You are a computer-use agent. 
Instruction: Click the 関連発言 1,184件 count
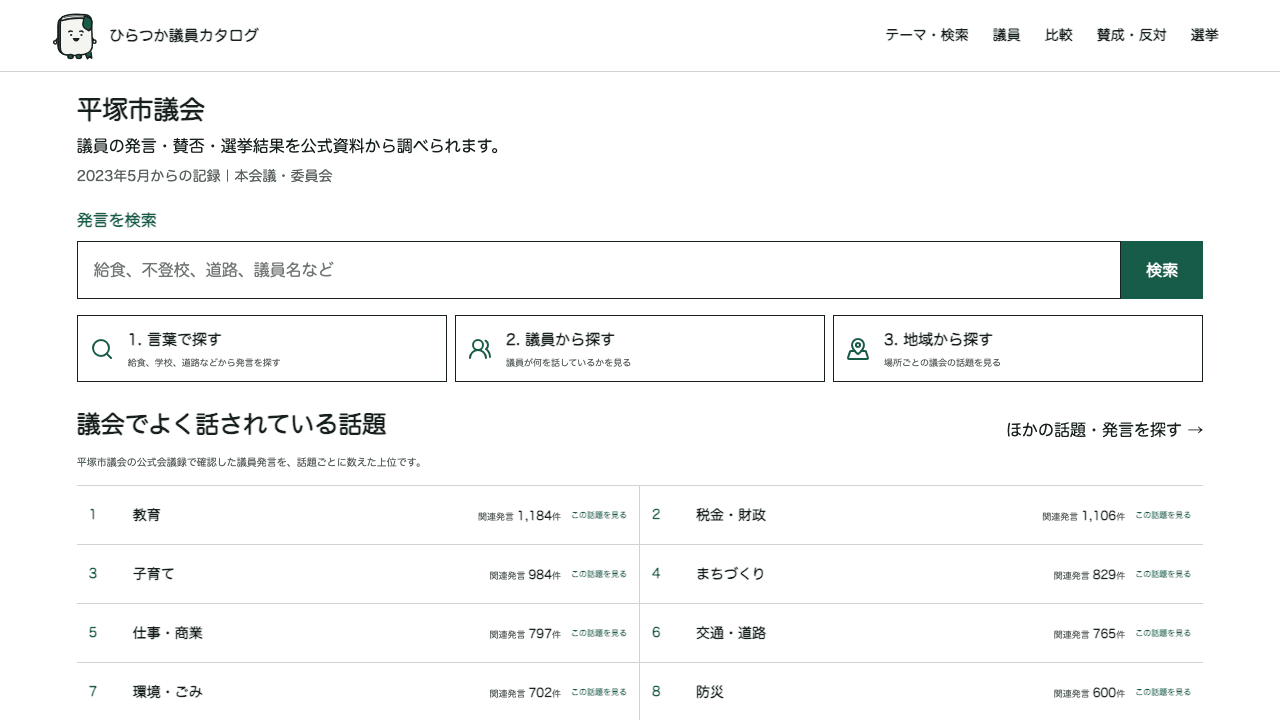point(519,516)
